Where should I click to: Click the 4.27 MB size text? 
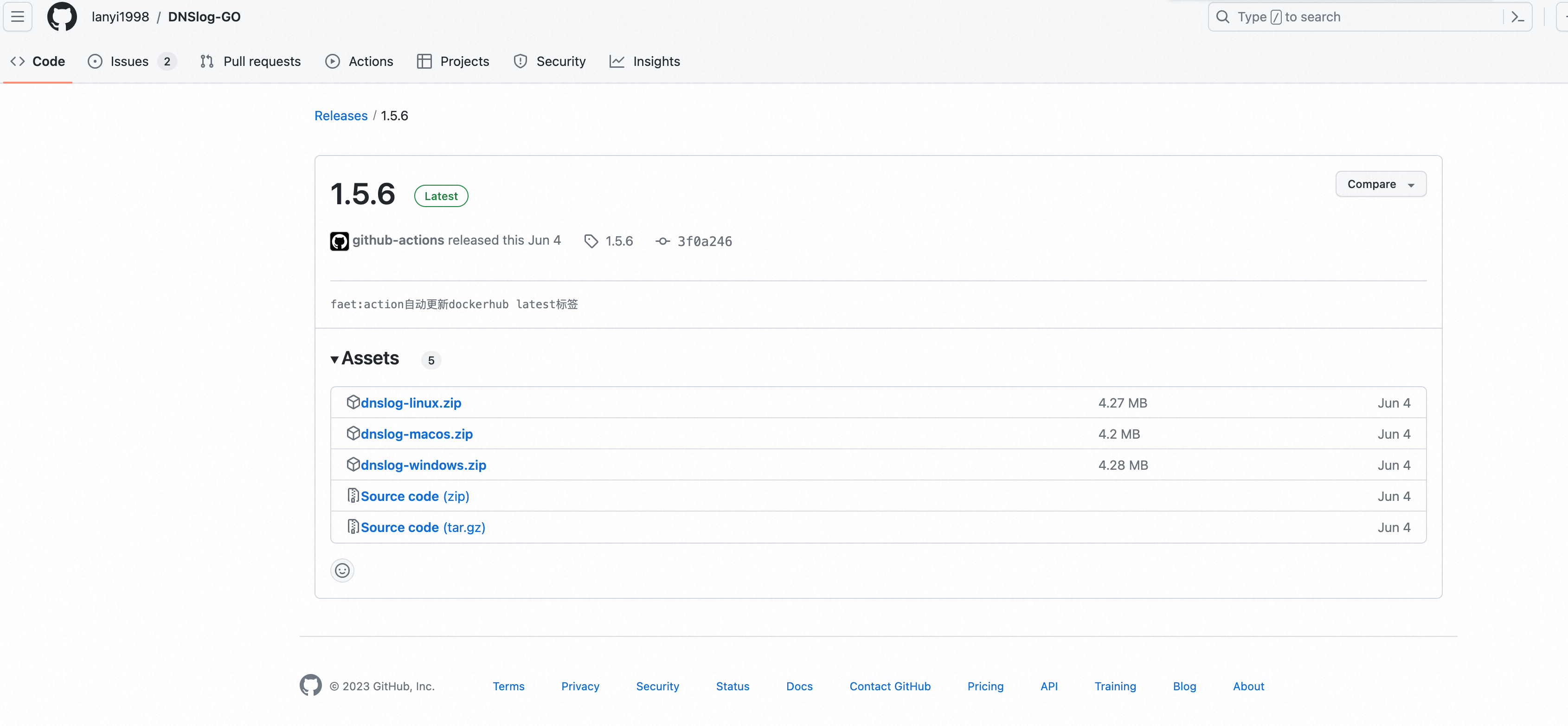click(x=1123, y=402)
